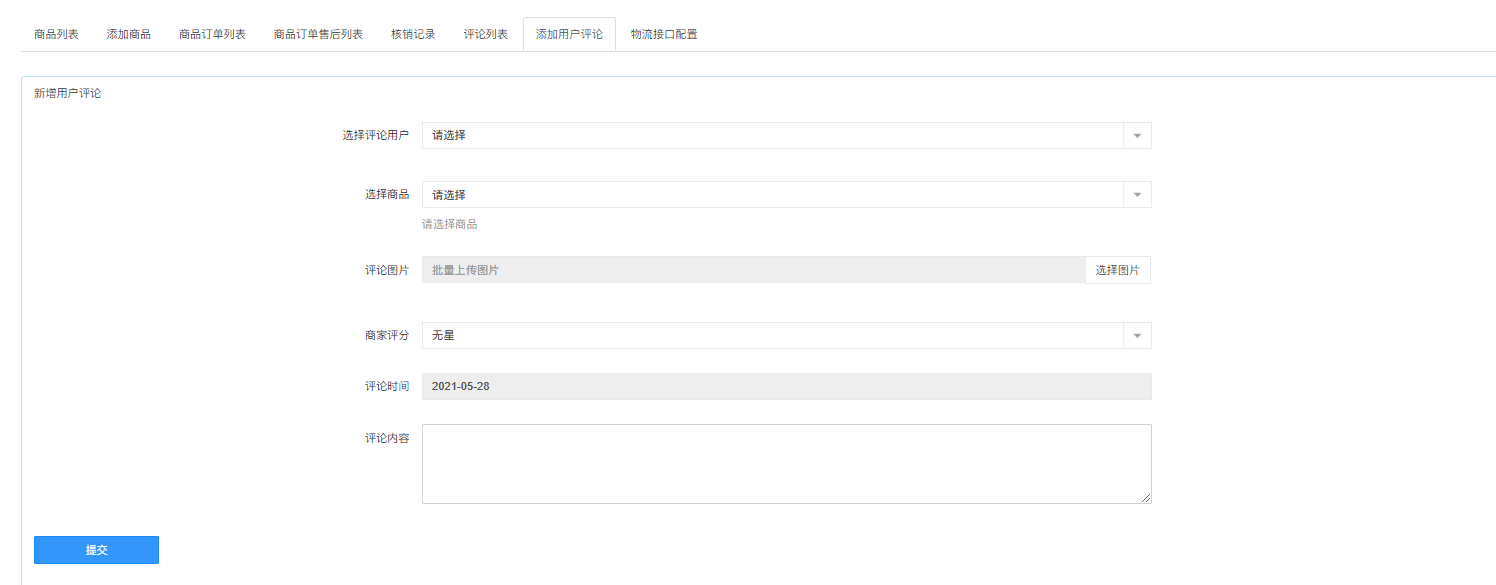Click the 评论内容 label
1496x585 pixels.
click(x=387, y=438)
